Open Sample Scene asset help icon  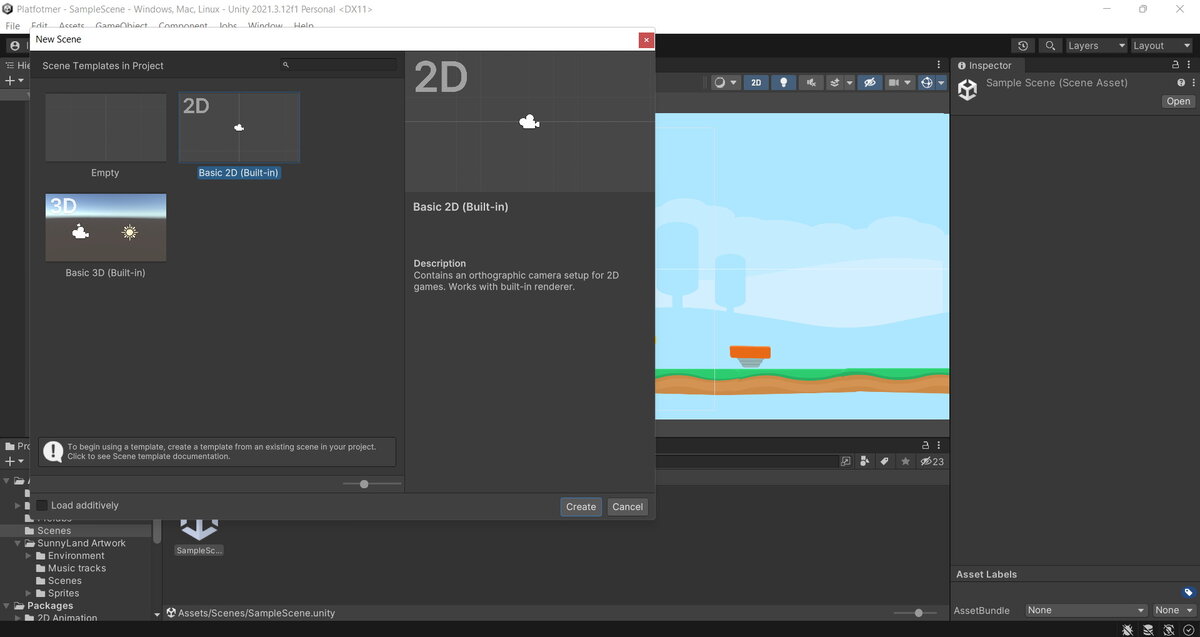coord(1180,83)
